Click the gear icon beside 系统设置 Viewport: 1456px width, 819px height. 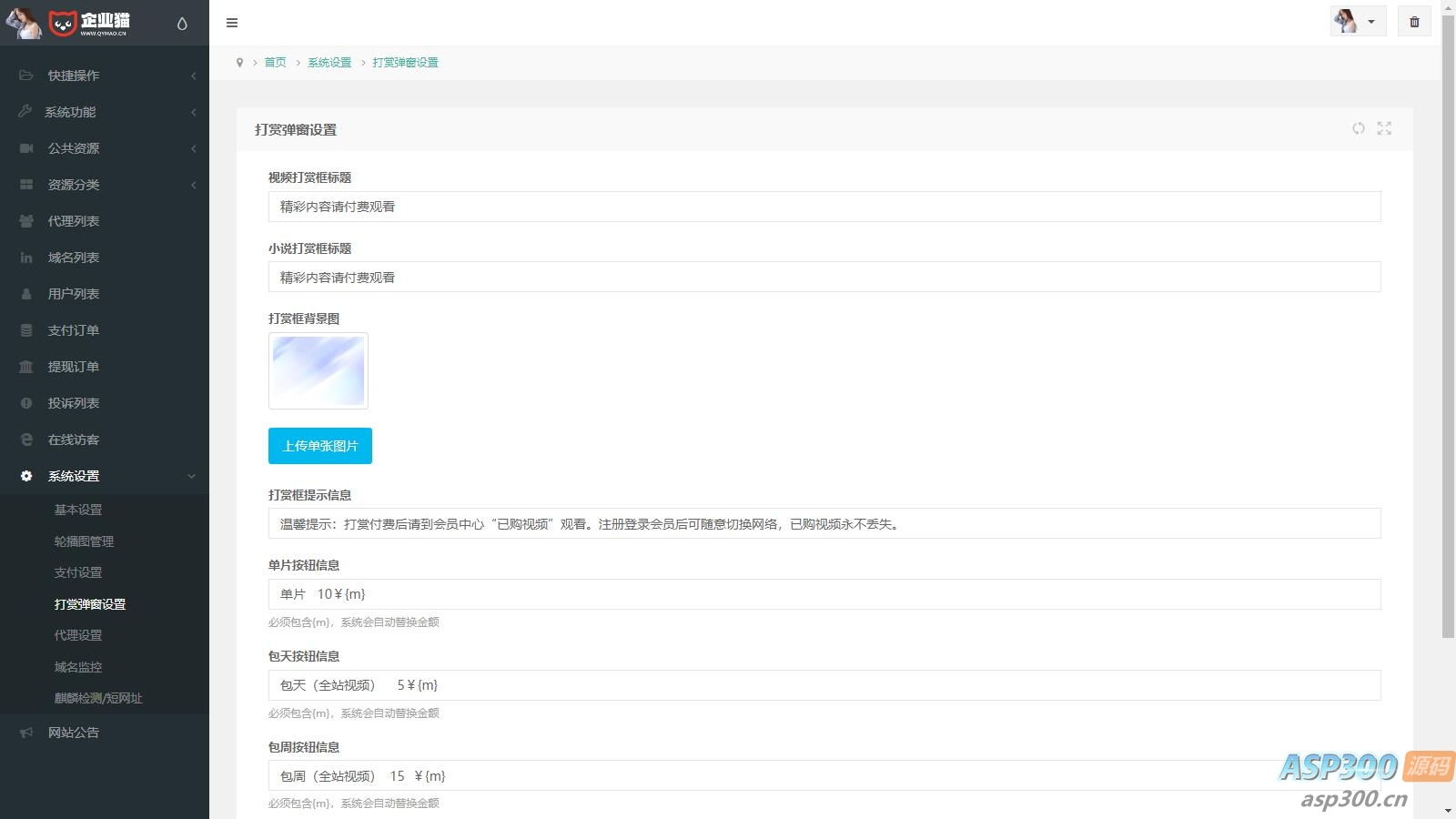click(x=26, y=476)
